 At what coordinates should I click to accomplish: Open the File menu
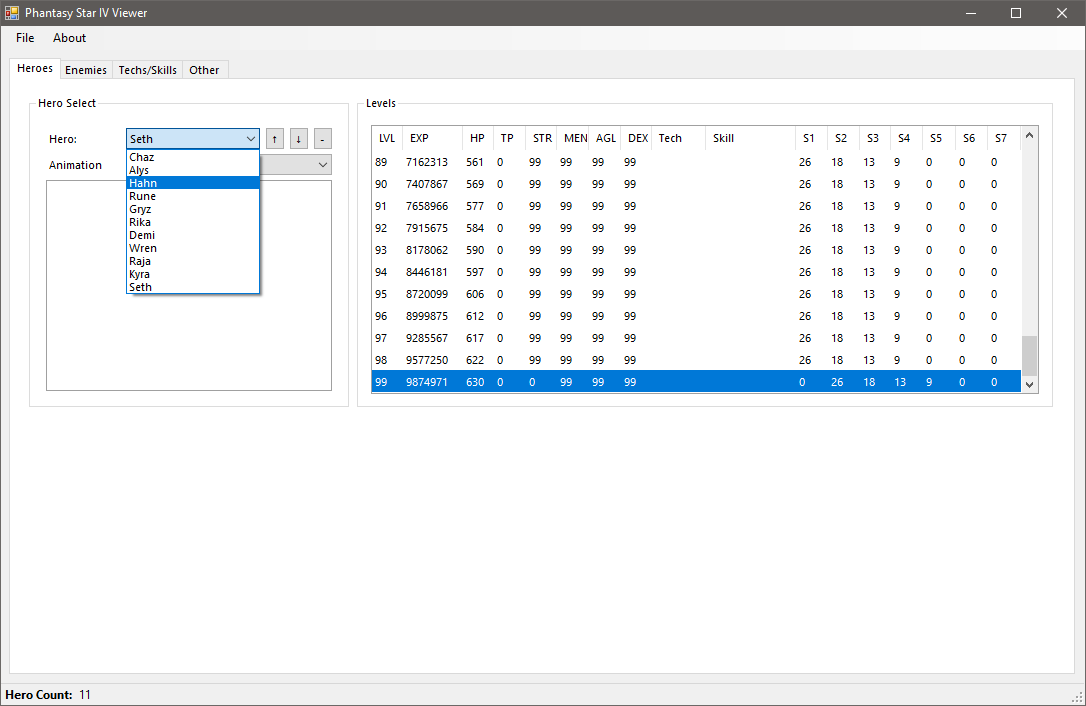25,38
